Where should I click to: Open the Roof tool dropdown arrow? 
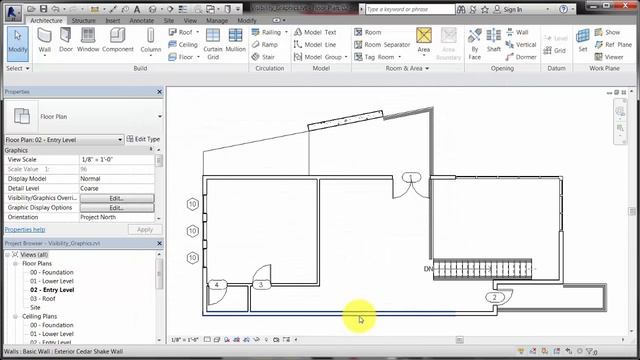198,32
